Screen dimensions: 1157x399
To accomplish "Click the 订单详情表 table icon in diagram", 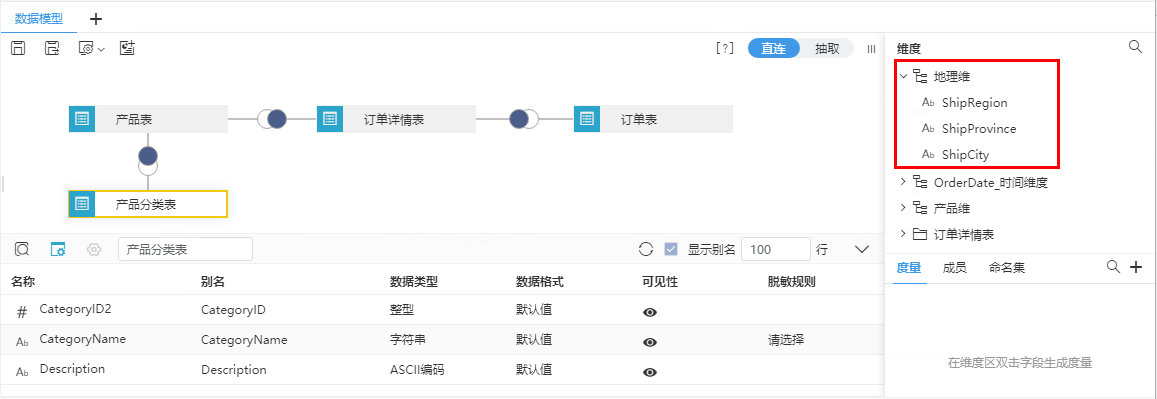I will pyautogui.click(x=330, y=118).
